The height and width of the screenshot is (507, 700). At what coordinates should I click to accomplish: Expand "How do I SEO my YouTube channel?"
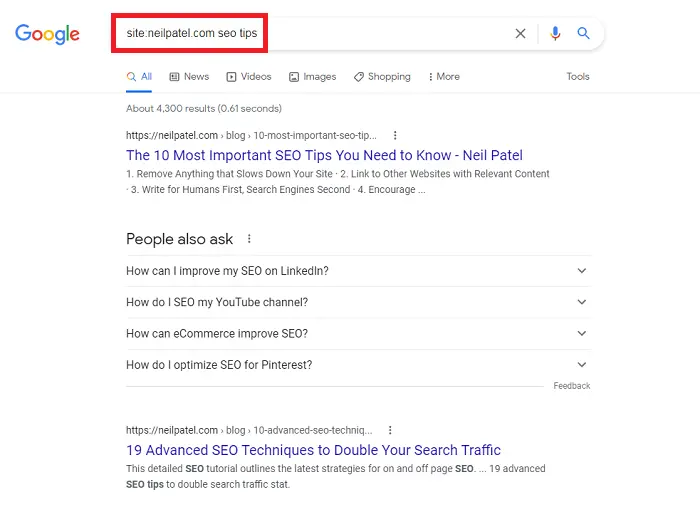[x=582, y=302]
